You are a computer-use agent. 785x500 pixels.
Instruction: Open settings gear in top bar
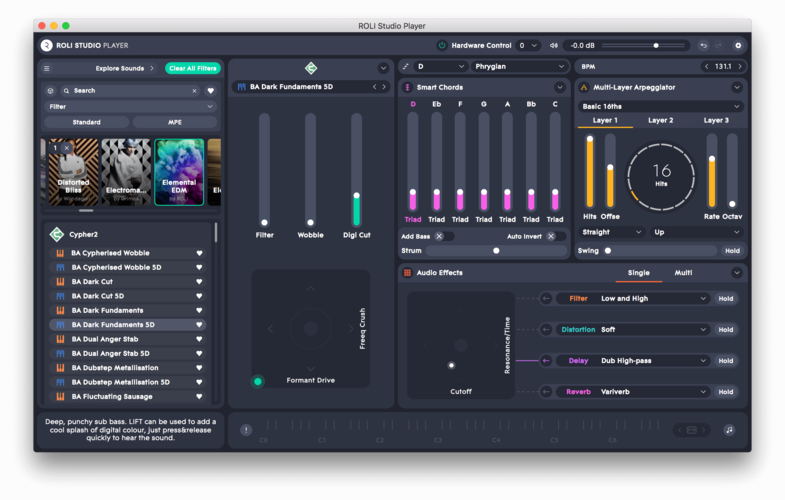coord(738,46)
